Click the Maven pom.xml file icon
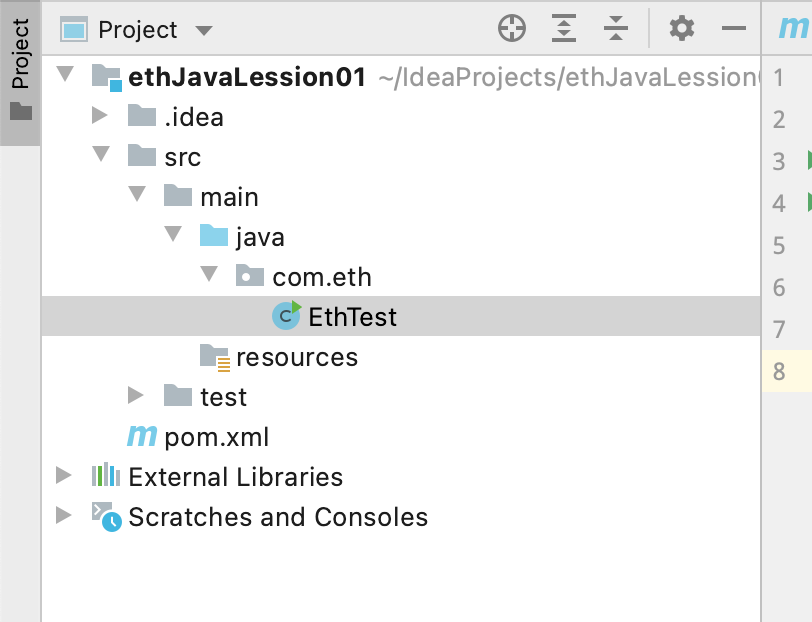The width and height of the screenshot is (812, 622). [142, 436]
